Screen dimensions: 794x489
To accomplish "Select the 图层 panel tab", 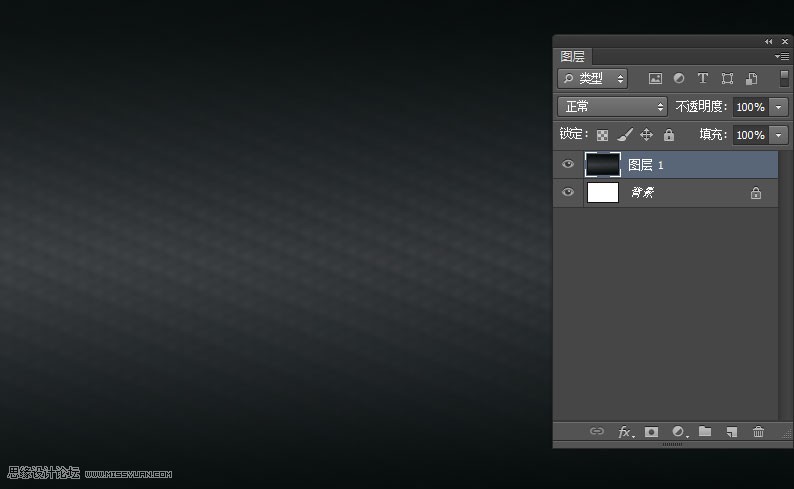I will pos(573,57).
